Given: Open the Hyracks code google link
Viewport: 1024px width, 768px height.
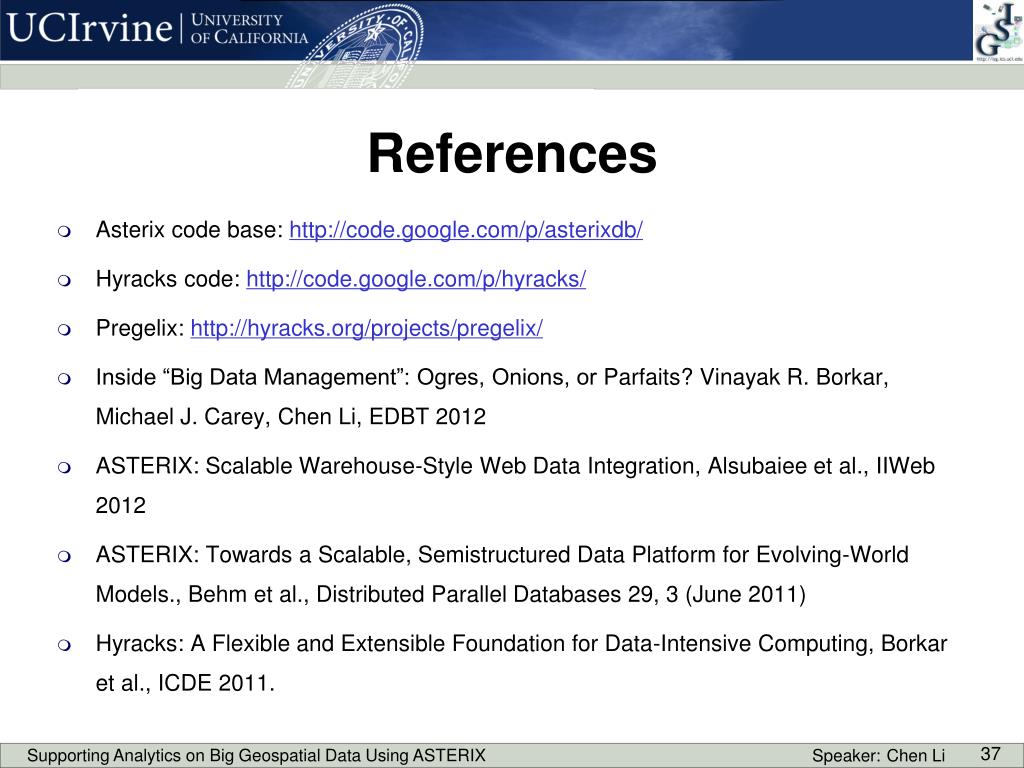Looking at the screenshot, I should click(x=416, y=279).
